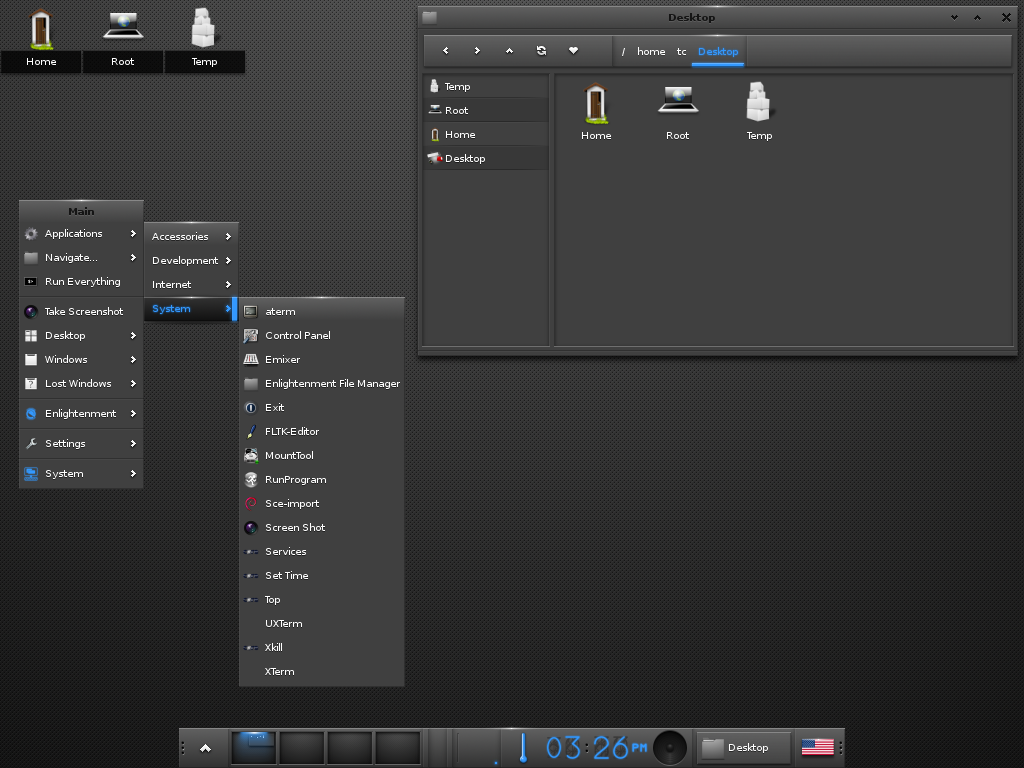This screenshot has width=1024, height=768.
Task: Go back using the left arrow icon
Action: pyautogui.click(x=445, y=51)
